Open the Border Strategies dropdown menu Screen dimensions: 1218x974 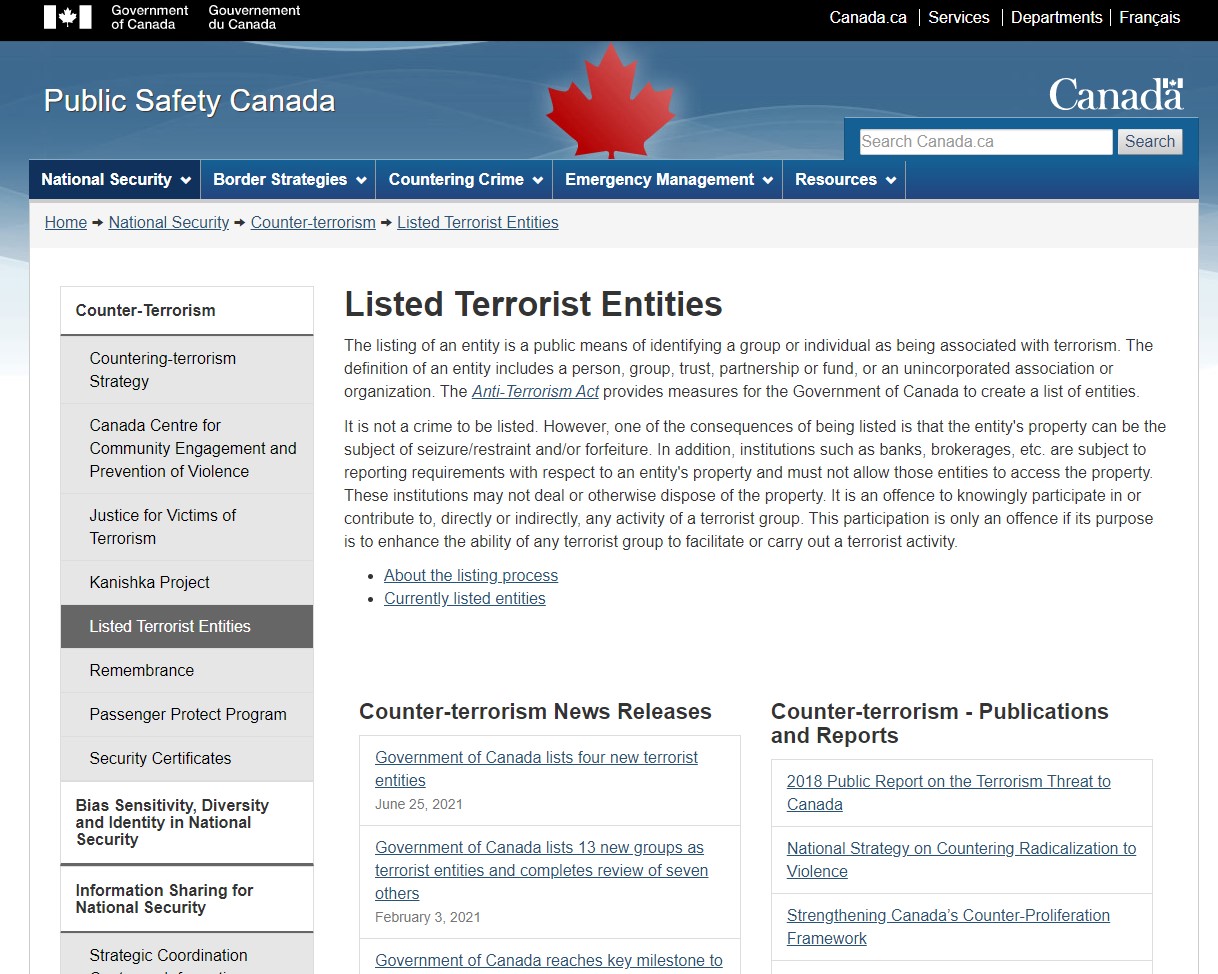pos(288,180)
